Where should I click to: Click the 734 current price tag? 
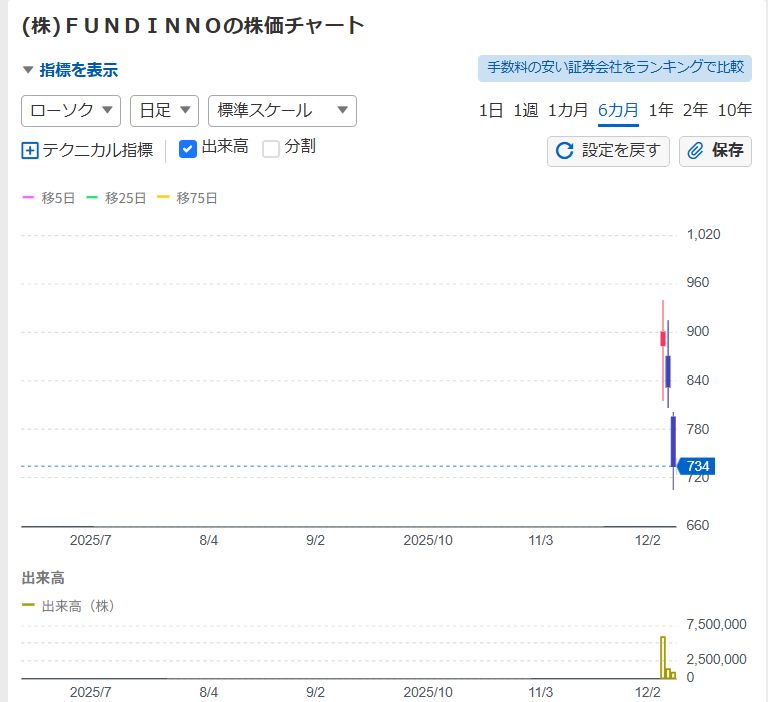699,466
